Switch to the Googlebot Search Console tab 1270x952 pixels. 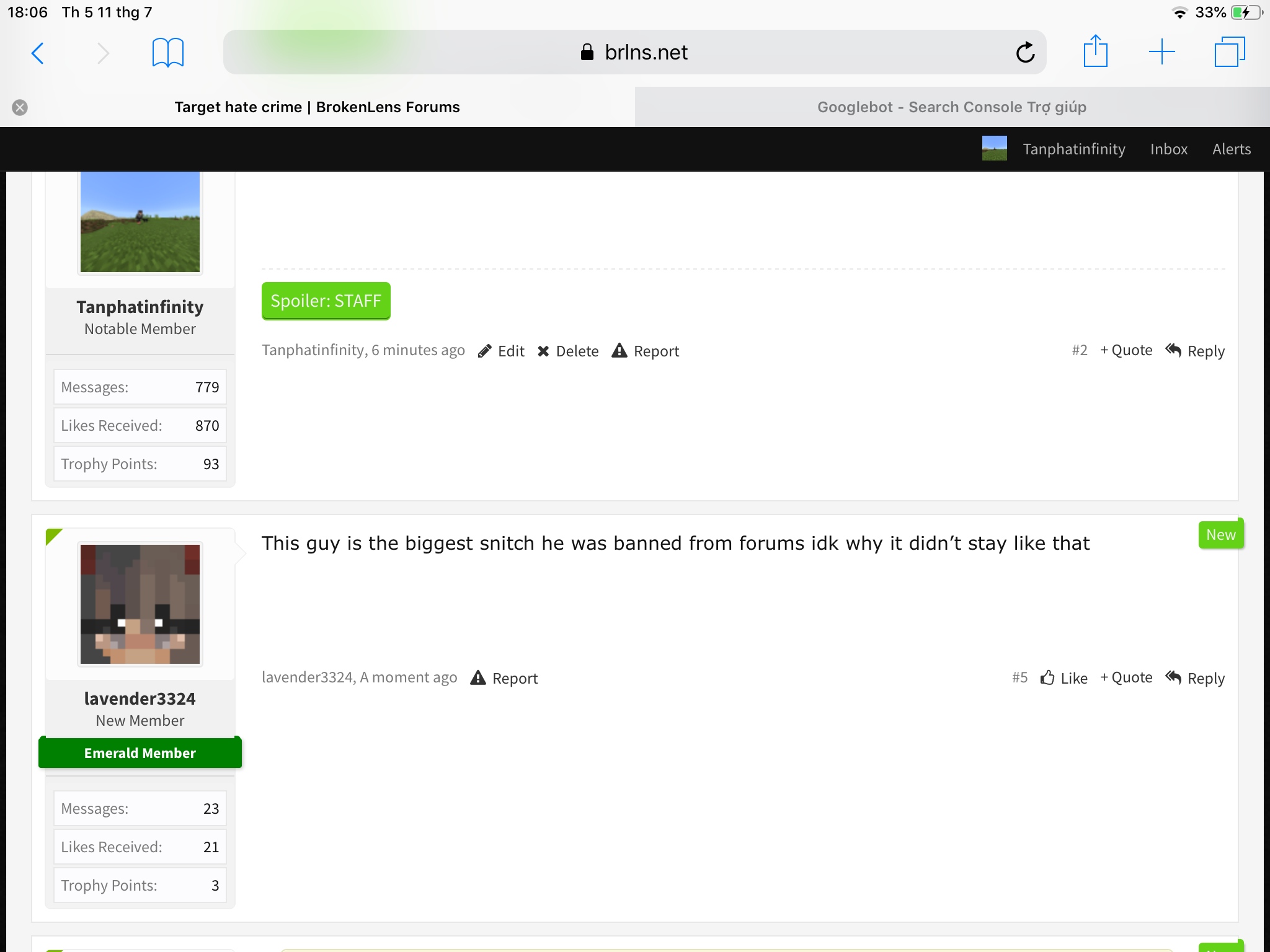pos(952,107)
